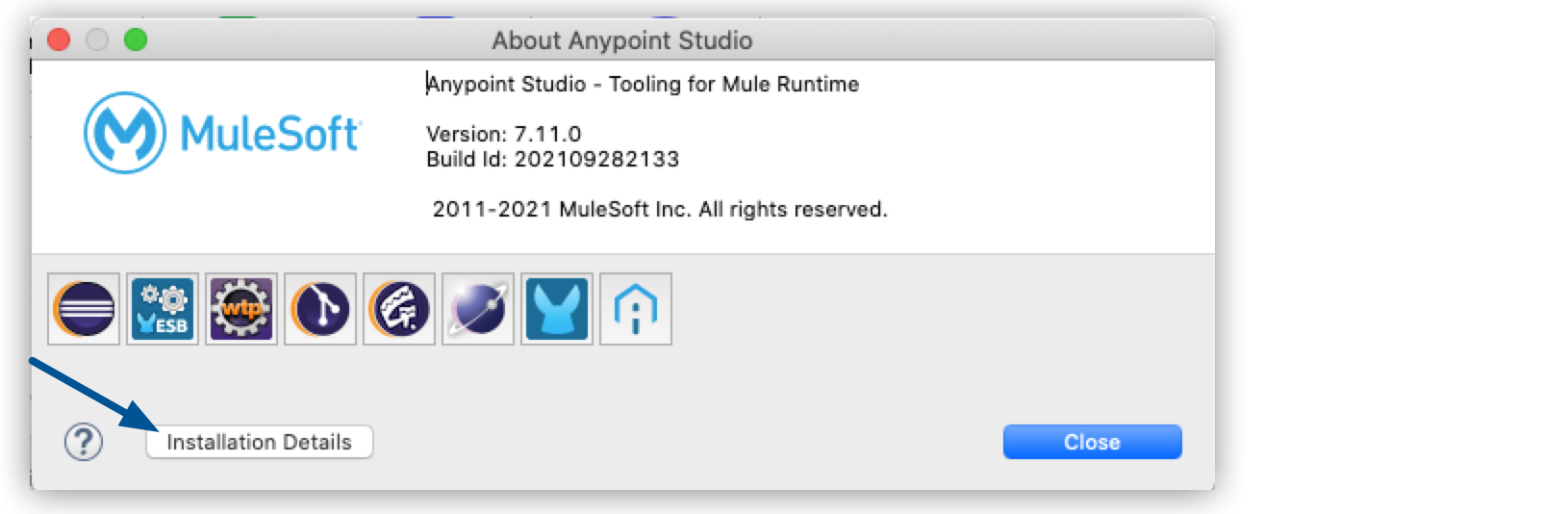Click the MuleSoft logo image
The width and height of the screenshot is (1568, 514).
pos(222,133)
